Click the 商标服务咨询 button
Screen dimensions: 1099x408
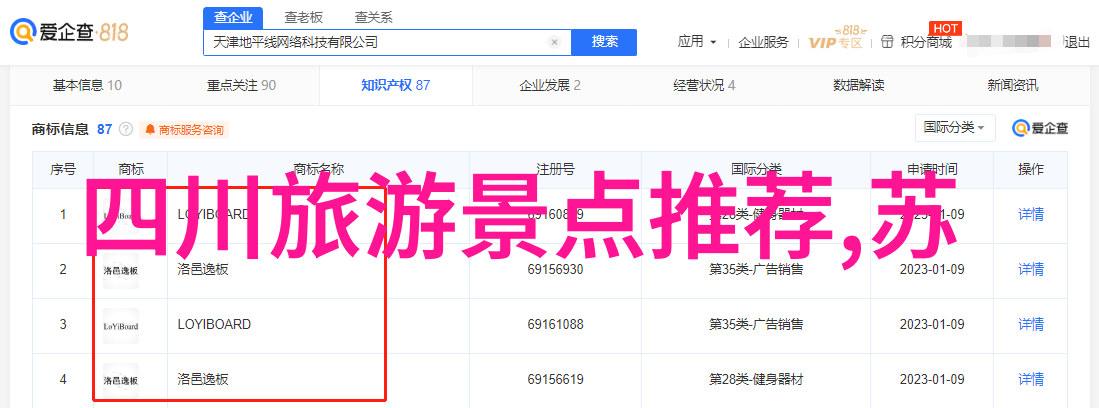[x=184, y=130]
